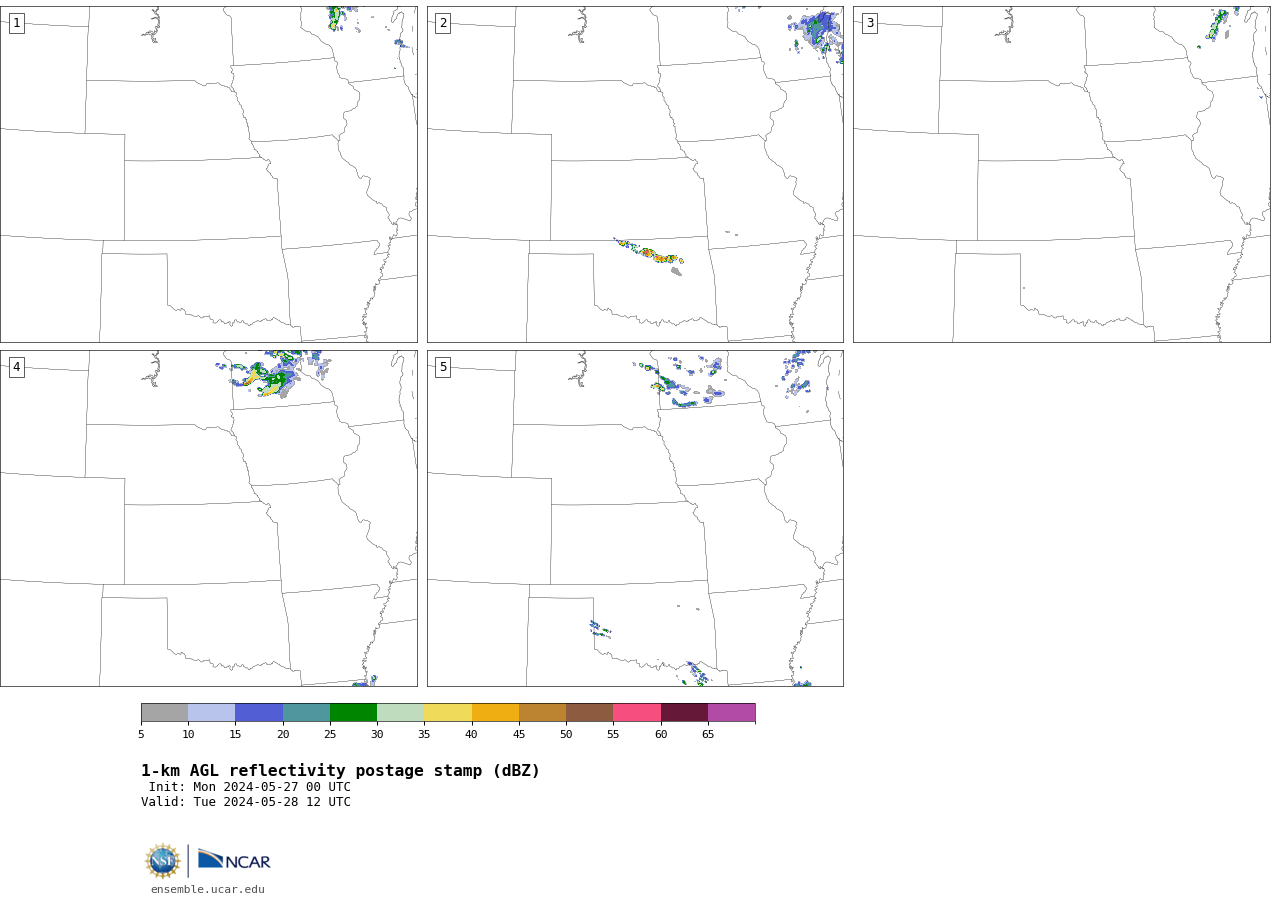Screen dimensions: 1280x901
Task: Select the dark green 25-30 dBZ swatch
Action: pyautogui.click(x=353, y=713)
